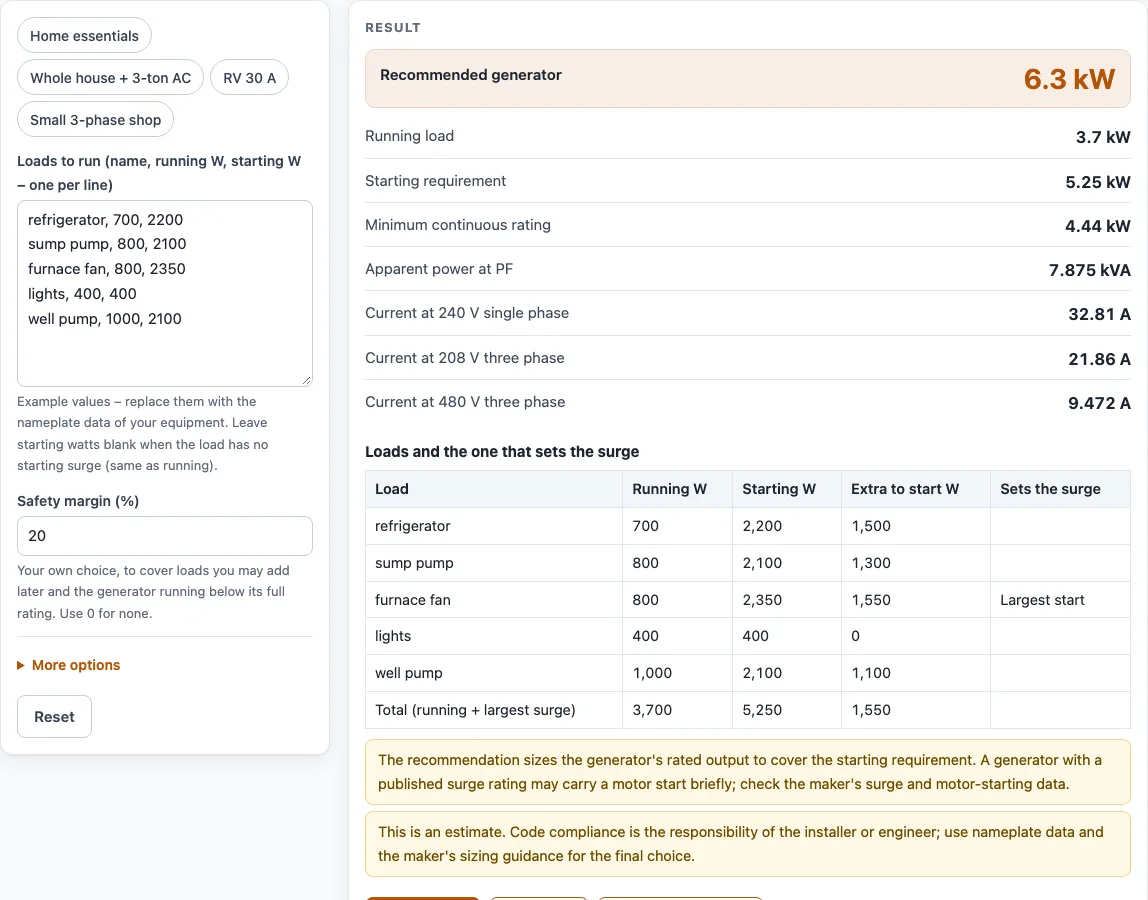The width and height of the screenshot is (1148, 900).
Task: Click well pump's 1,100 extra watts cell
Action: 916,673
